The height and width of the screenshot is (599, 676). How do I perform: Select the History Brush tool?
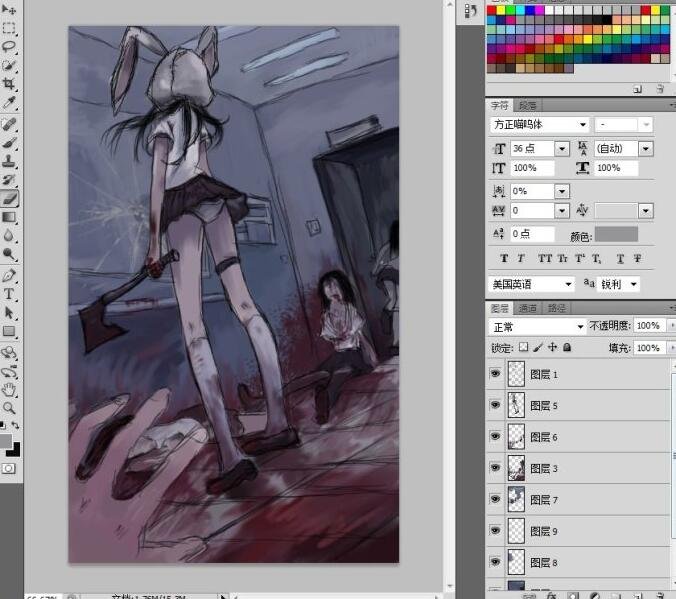[9, 180]
